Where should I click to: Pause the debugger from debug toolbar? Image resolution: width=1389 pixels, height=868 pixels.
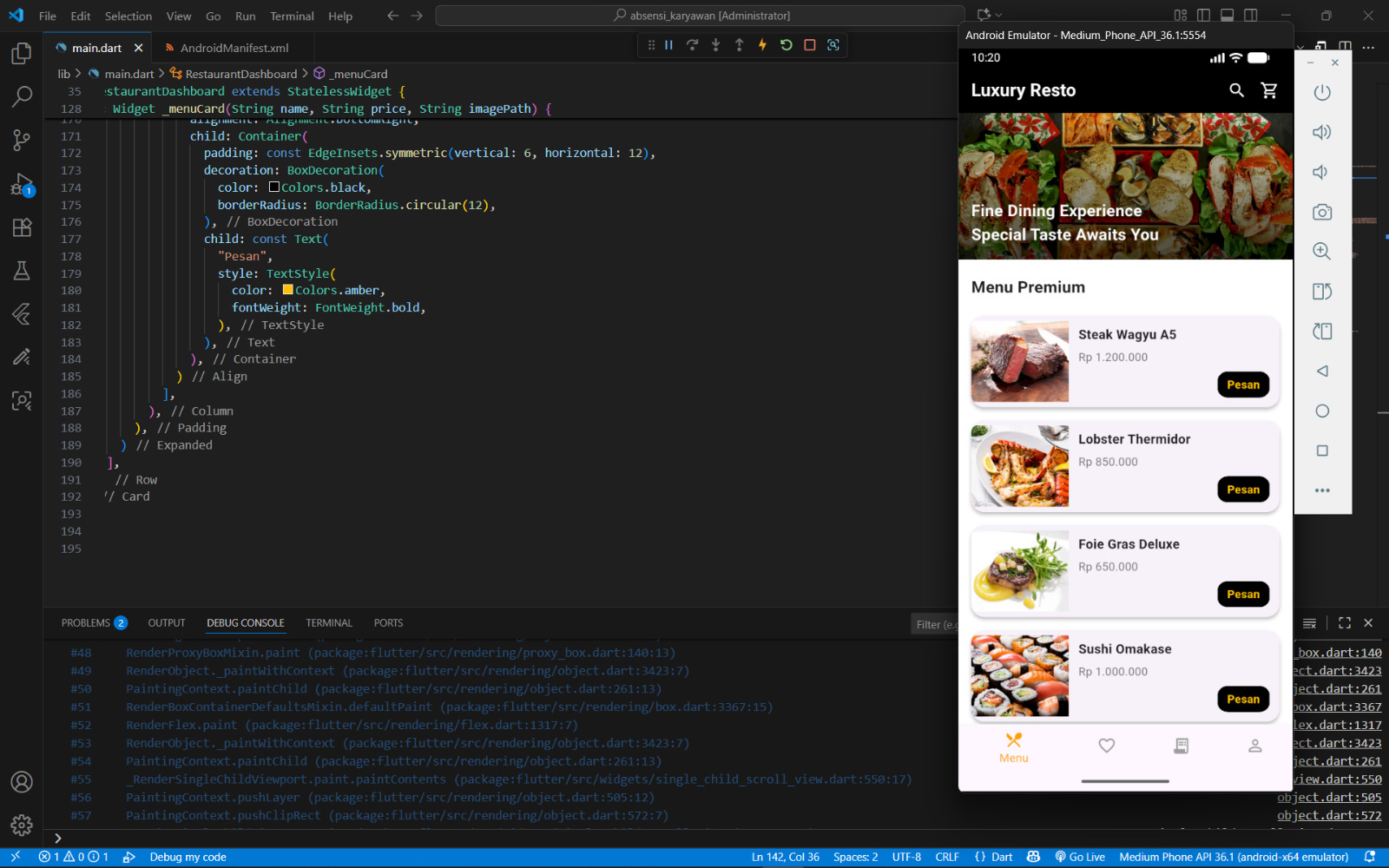669,45
